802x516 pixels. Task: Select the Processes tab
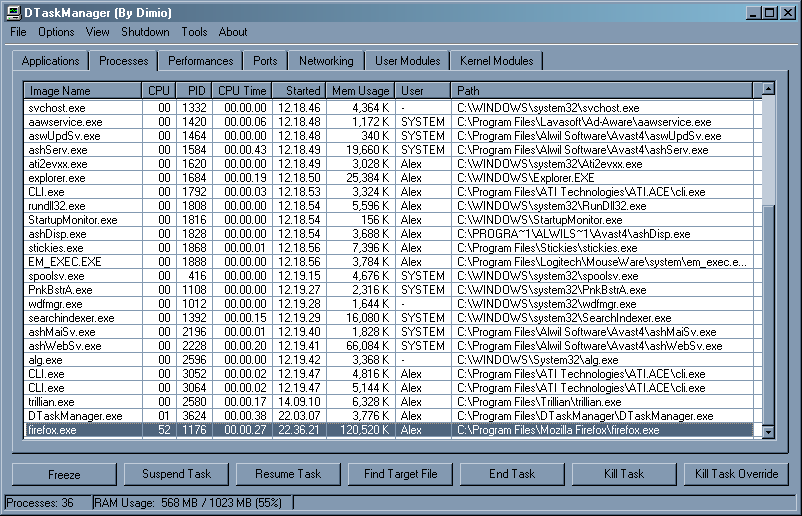coord(123,60)
